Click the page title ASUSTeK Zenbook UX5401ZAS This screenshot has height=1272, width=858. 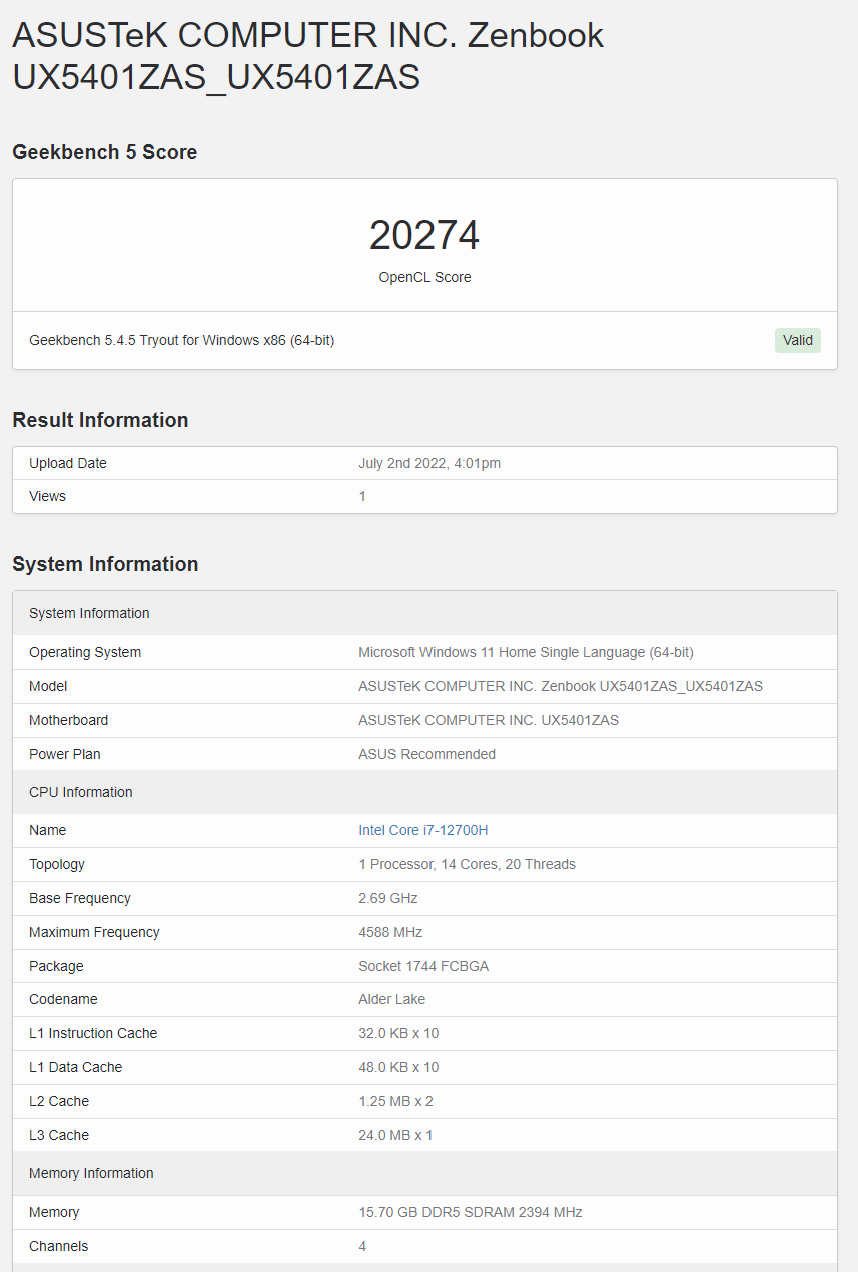coord(308,56)
